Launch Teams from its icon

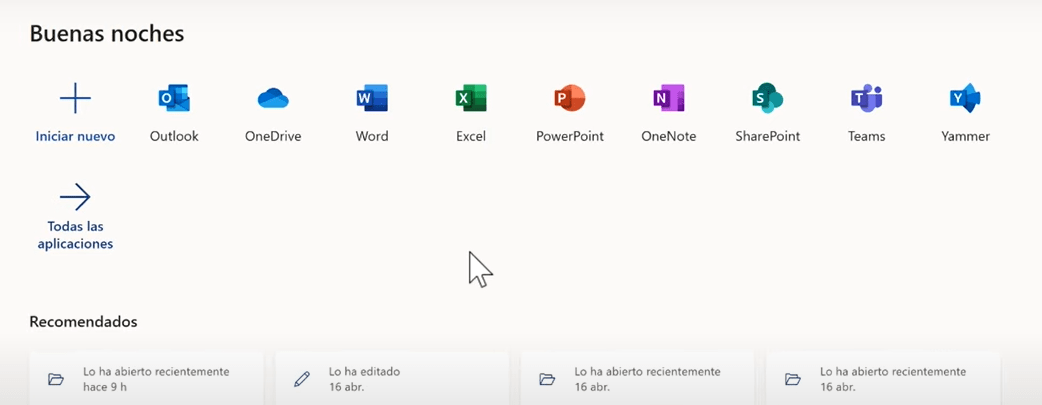click(x=867, y=98)
